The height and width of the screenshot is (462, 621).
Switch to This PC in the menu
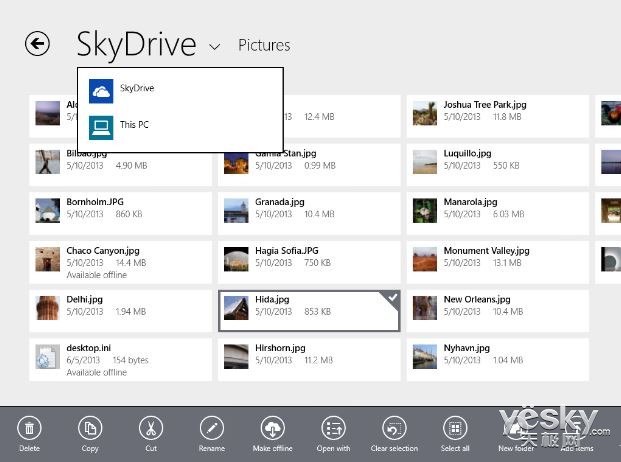[180, 127]
